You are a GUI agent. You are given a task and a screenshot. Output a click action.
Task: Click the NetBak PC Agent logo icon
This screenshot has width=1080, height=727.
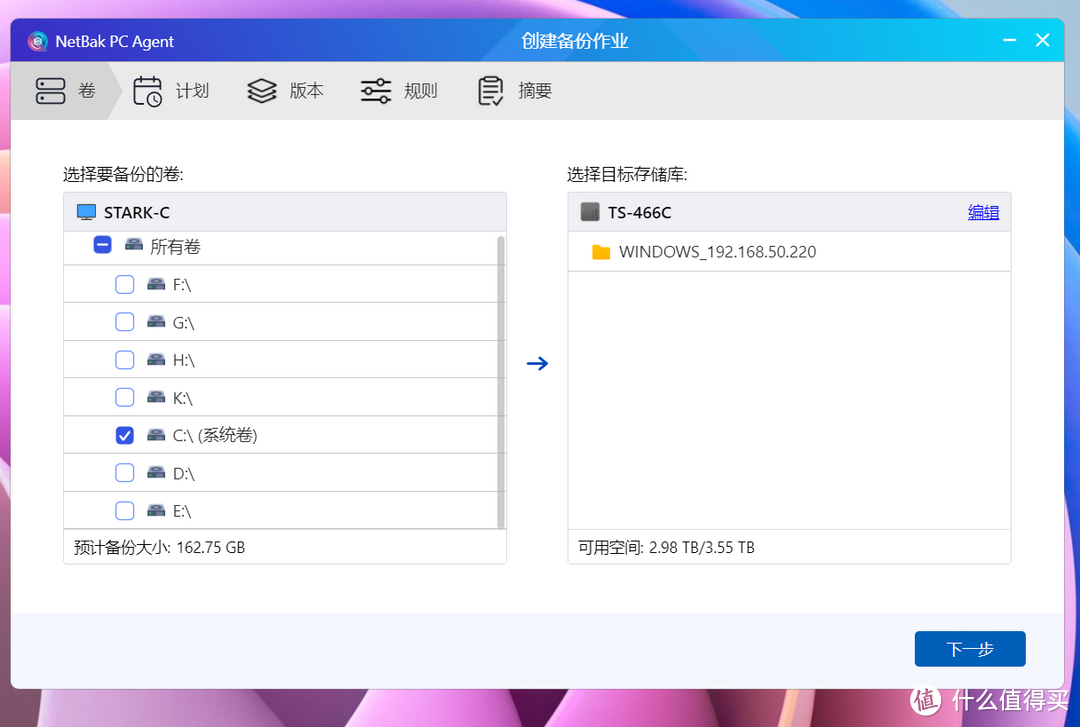pos(37,41)
